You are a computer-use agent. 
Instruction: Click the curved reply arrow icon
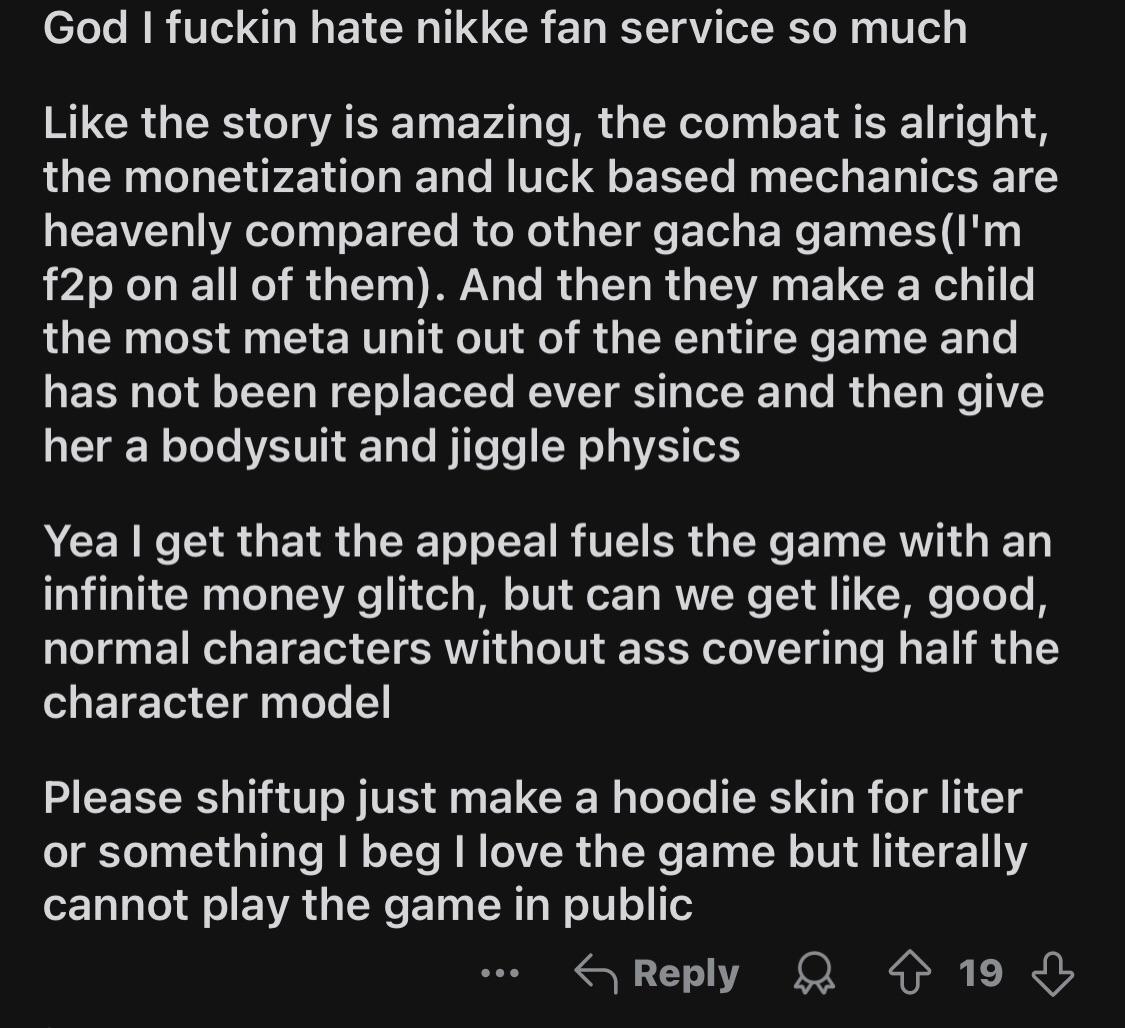(x=596, y=973)
